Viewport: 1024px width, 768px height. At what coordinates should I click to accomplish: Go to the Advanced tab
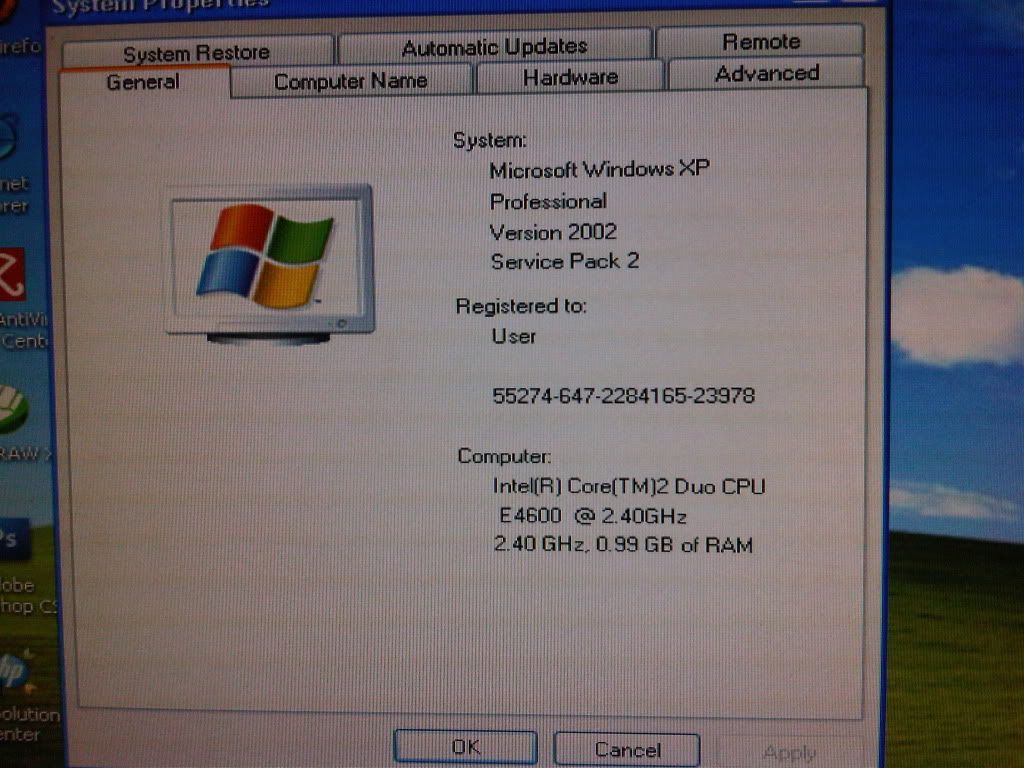767,73
